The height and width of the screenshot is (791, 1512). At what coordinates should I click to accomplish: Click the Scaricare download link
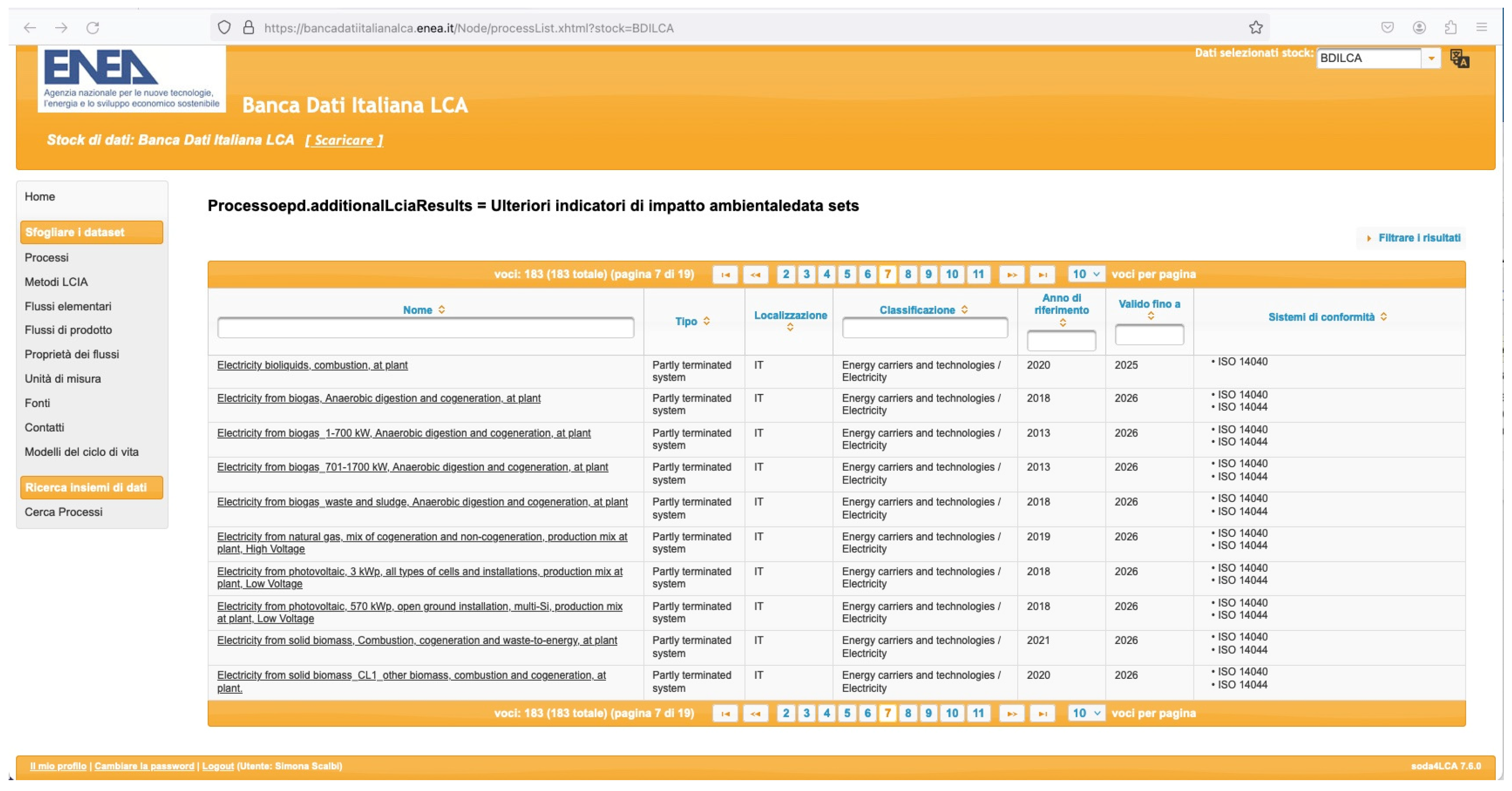tap(344, 140)
